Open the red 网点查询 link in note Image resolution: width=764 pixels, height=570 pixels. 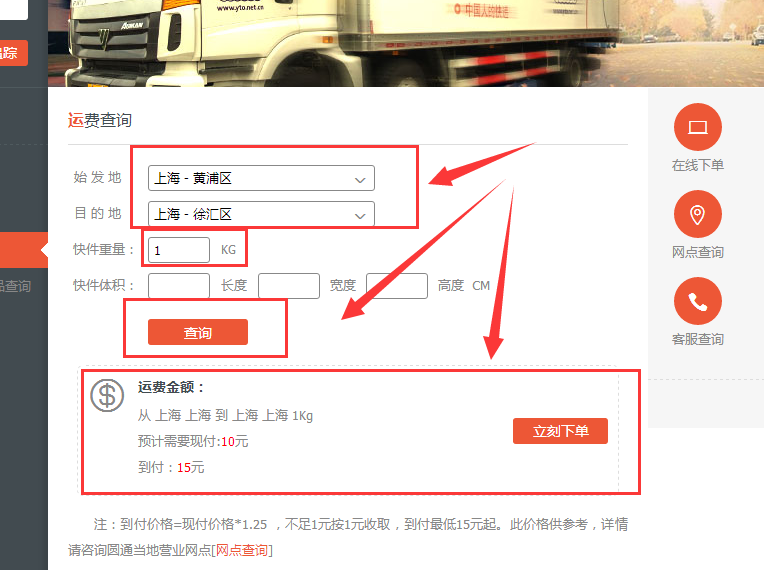242,550
